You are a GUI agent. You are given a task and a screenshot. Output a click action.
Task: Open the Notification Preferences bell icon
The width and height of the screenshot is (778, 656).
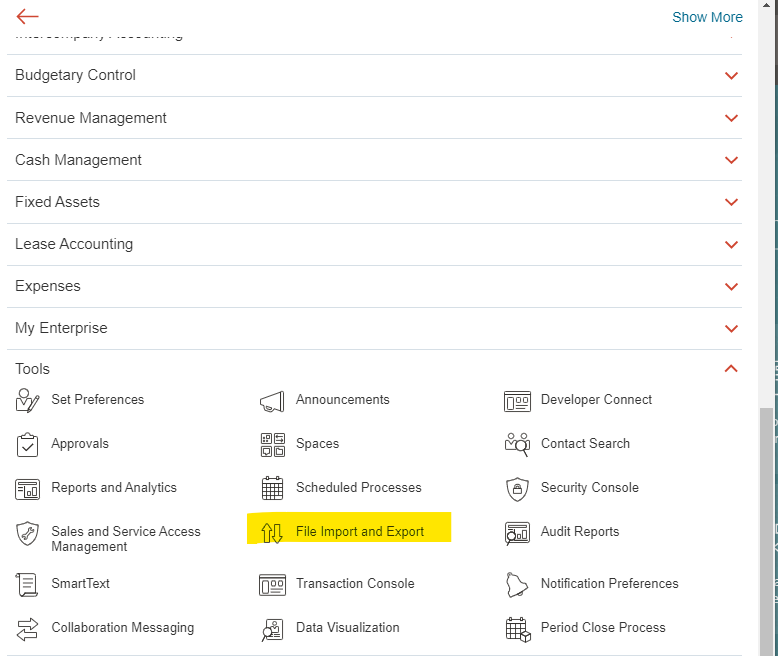pos(517,585)
